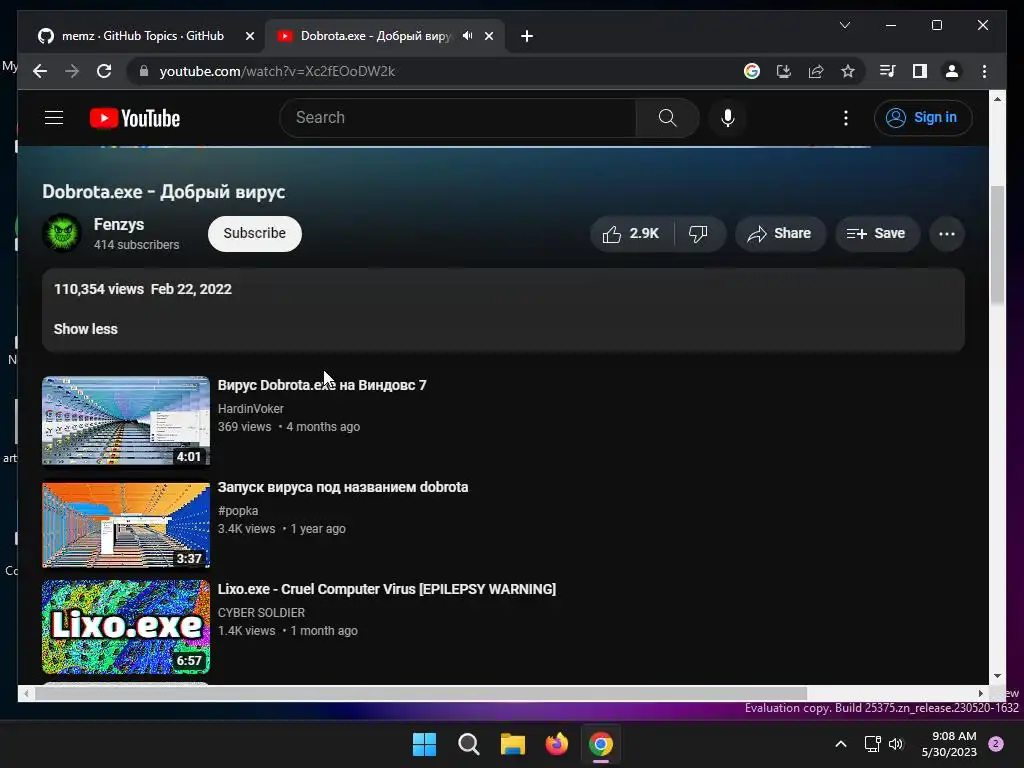Activate voice search microphone
The height and width of the screenshot is (768, 1024).
[x=728, y=118]
